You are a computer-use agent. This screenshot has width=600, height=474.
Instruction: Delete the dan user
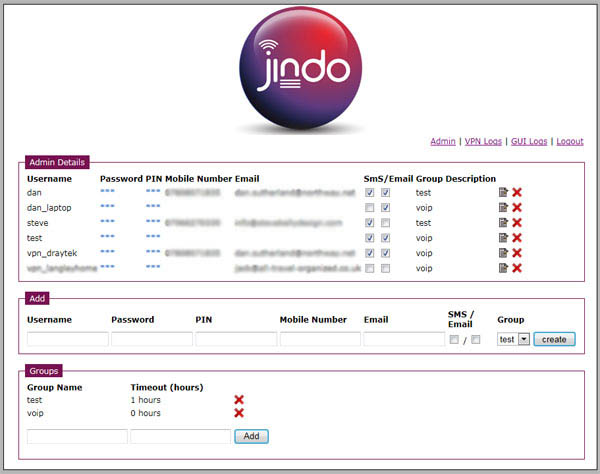[517, 192]
